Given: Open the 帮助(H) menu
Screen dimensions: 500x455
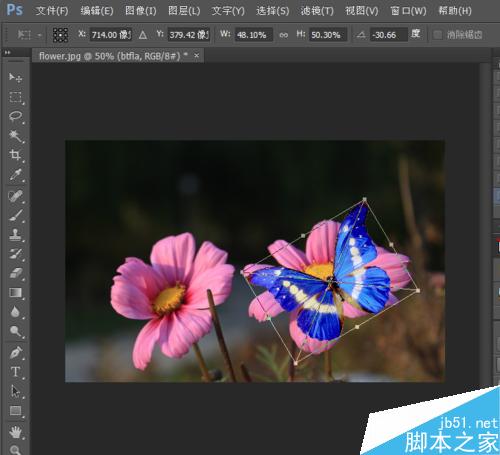Looking at the screenshot, I should (455, 11).
